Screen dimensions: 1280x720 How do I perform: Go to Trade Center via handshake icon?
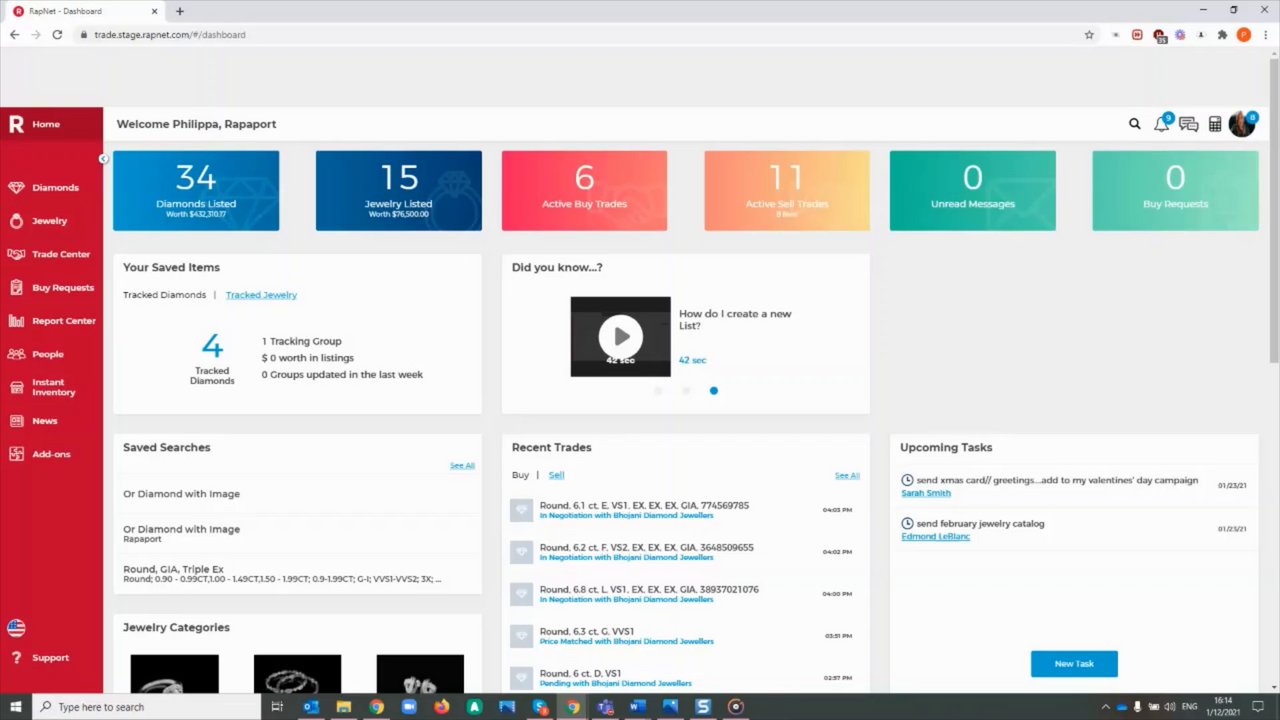(16, 254)
